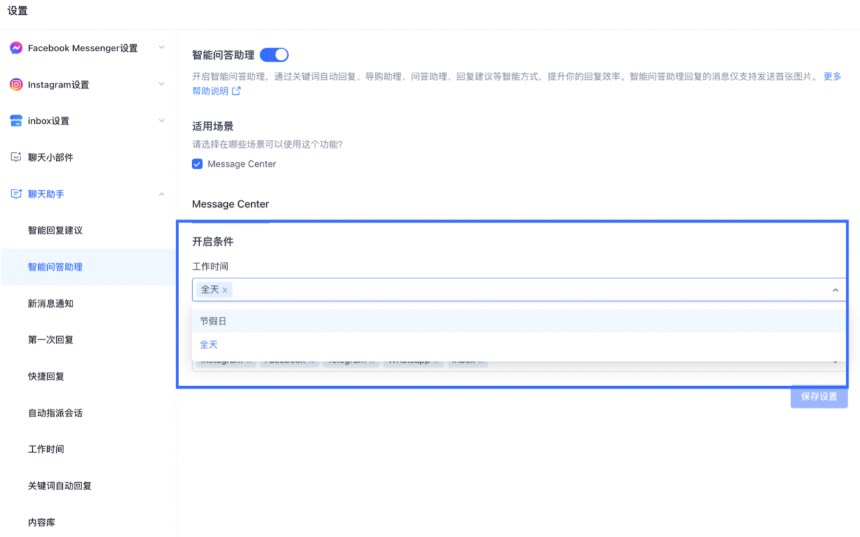The height and width of the screenshot is (537, 860).
Task: Expand the Instagram设置 chevron
Action: click(x=162, y=85)
